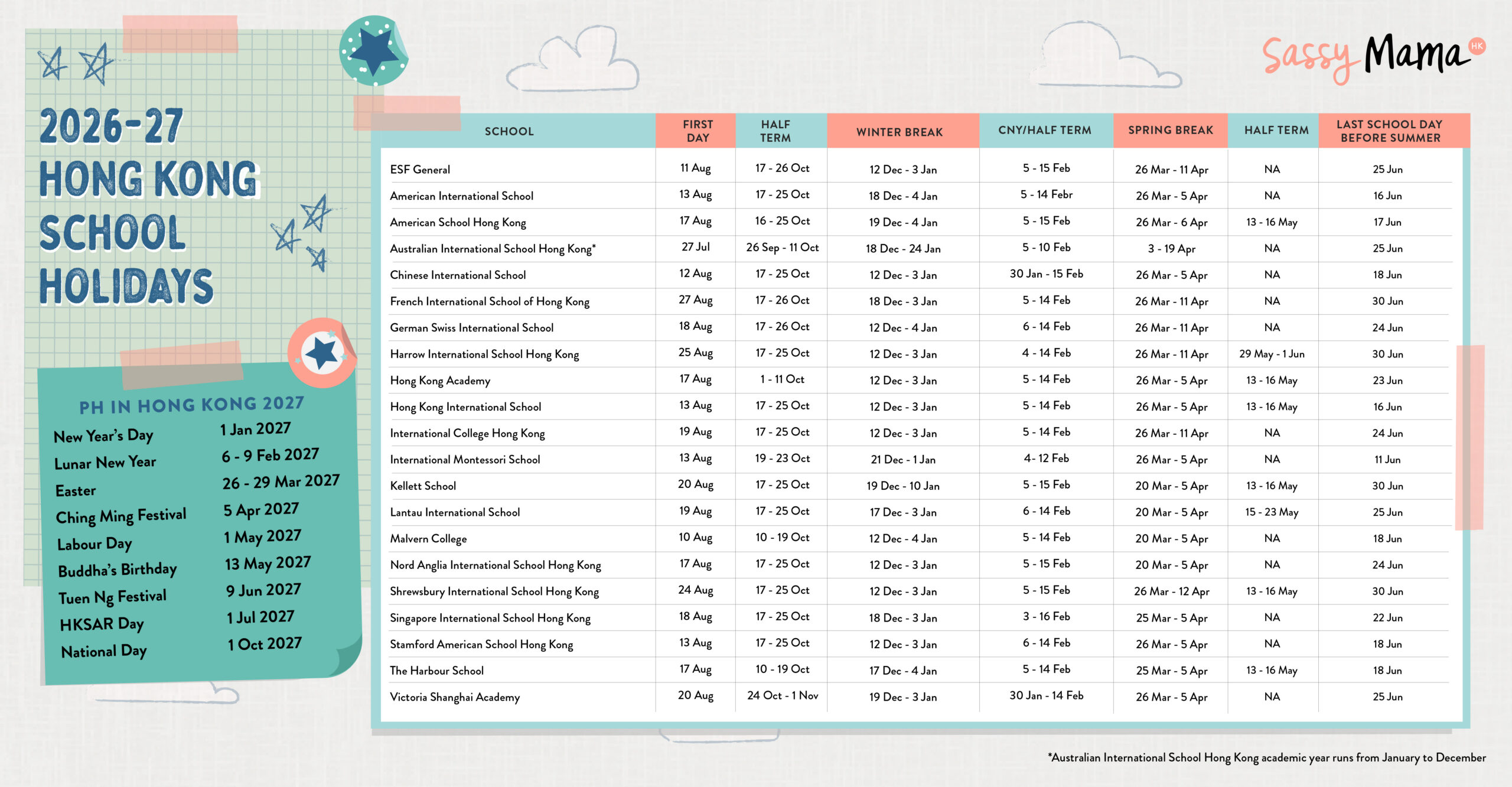Click International College Hong Kong name

[467, 433]
